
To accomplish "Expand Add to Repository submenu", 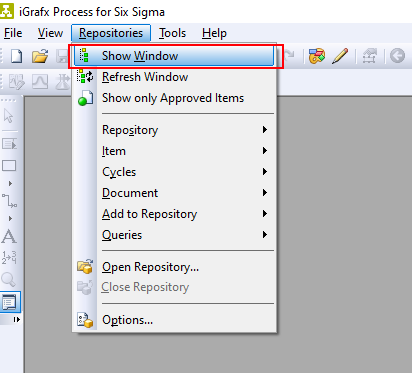I will click(175, 214).
